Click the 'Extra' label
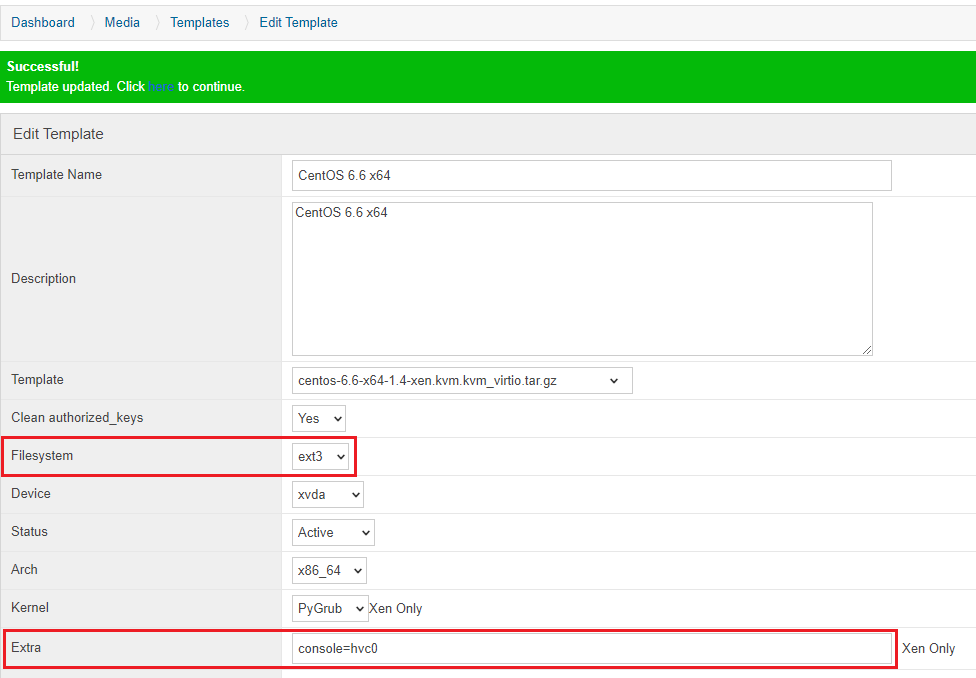Image resolution: width=976 pixels, height=678 pixels. coord(26,647)
